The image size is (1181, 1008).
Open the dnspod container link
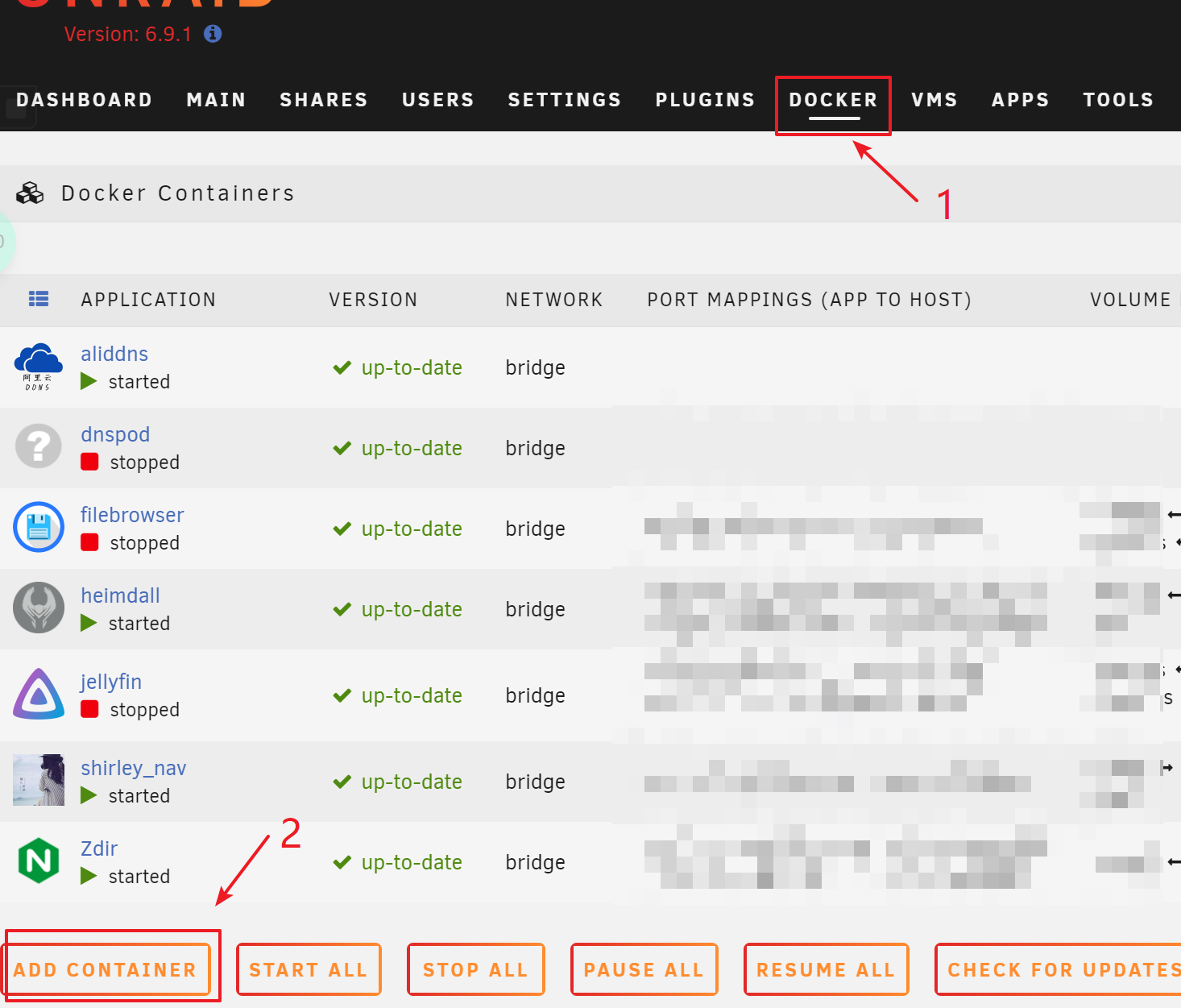[115, 435]
